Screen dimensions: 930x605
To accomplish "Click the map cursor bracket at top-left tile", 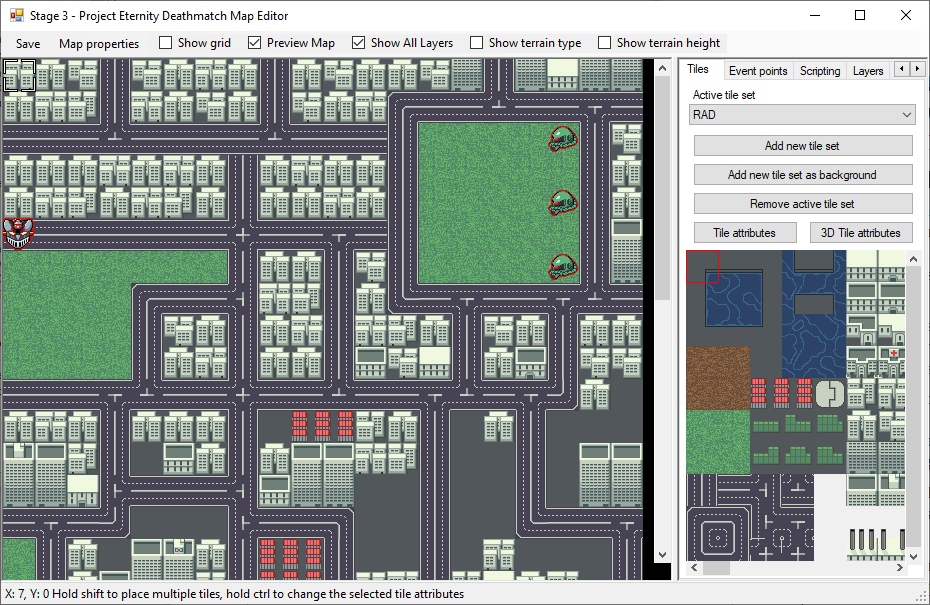I will click(20, 75).
